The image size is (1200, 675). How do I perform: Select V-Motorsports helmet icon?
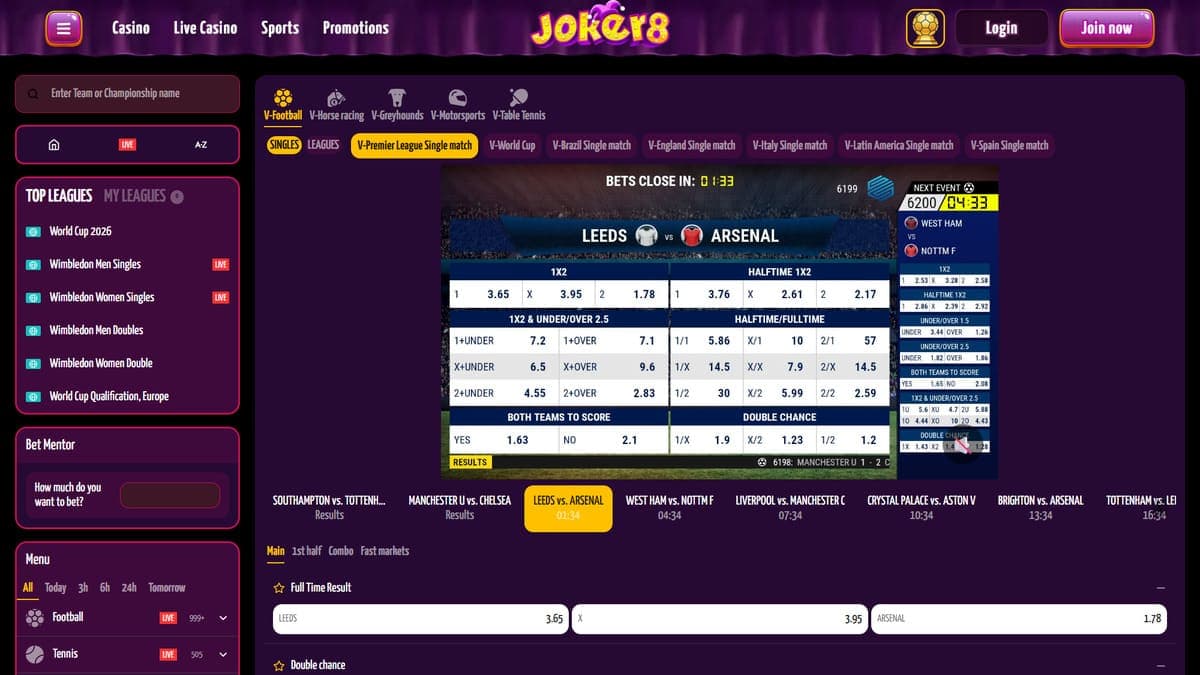tap(458, 98)
